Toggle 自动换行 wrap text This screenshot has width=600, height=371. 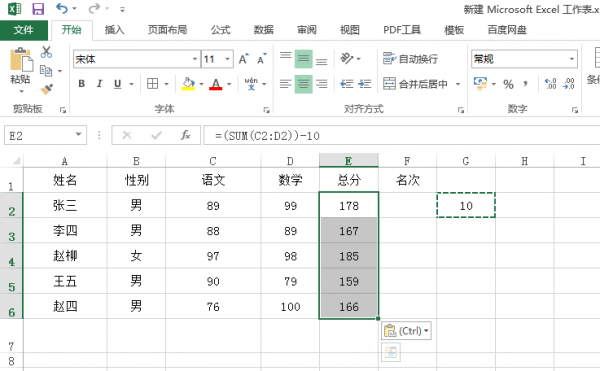pyautogui.click(x=410, y=59)
